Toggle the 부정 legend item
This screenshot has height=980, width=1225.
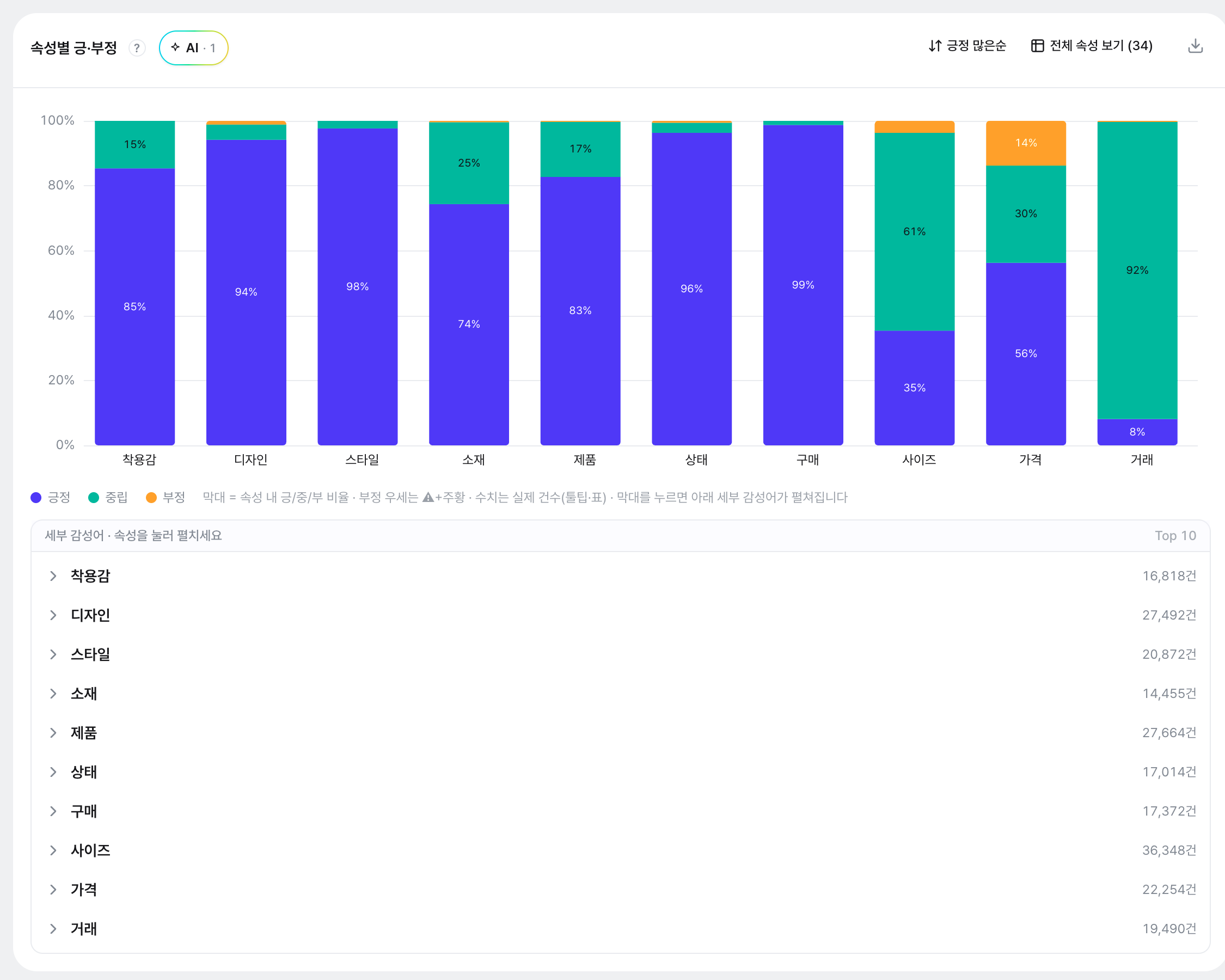[x=166, y=498]
